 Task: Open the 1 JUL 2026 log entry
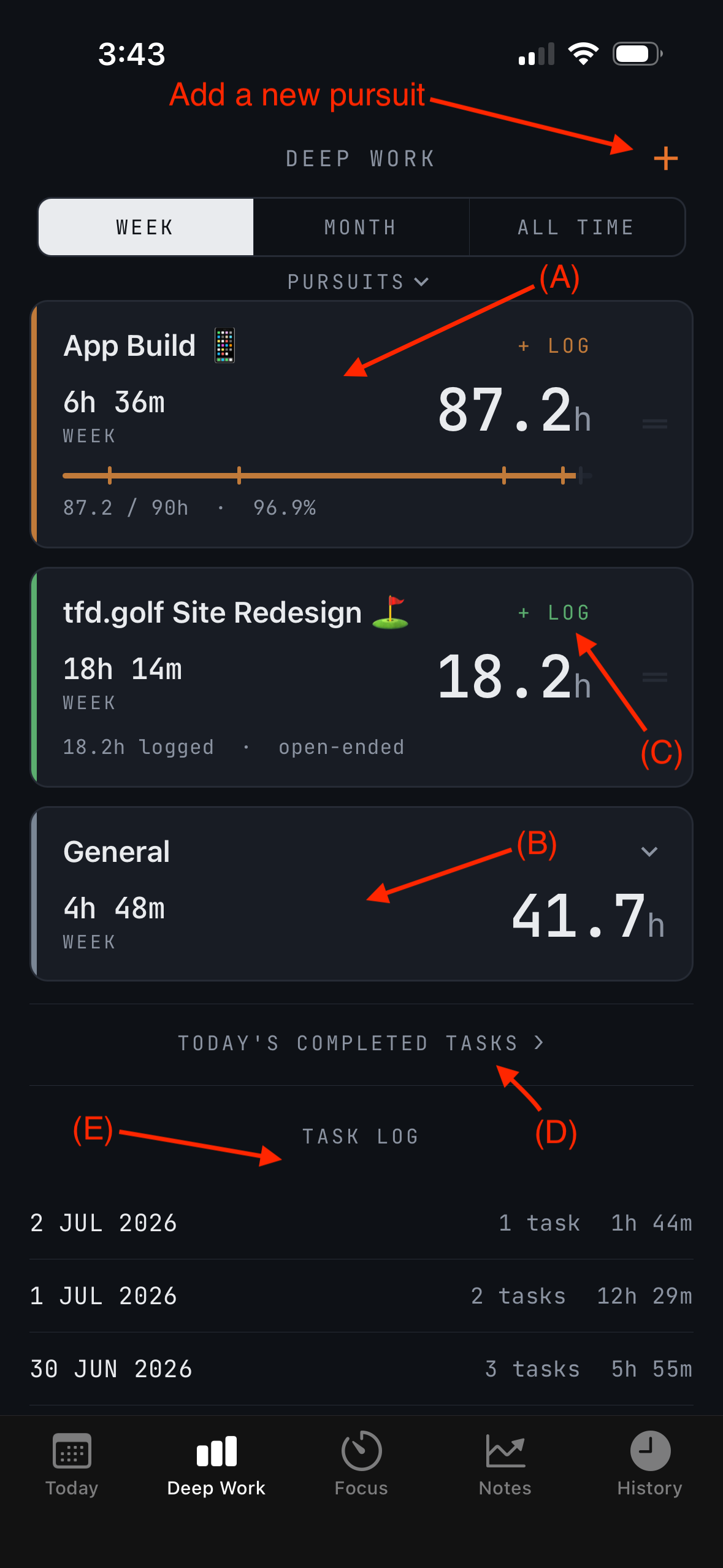click(x=361, y=1296)
